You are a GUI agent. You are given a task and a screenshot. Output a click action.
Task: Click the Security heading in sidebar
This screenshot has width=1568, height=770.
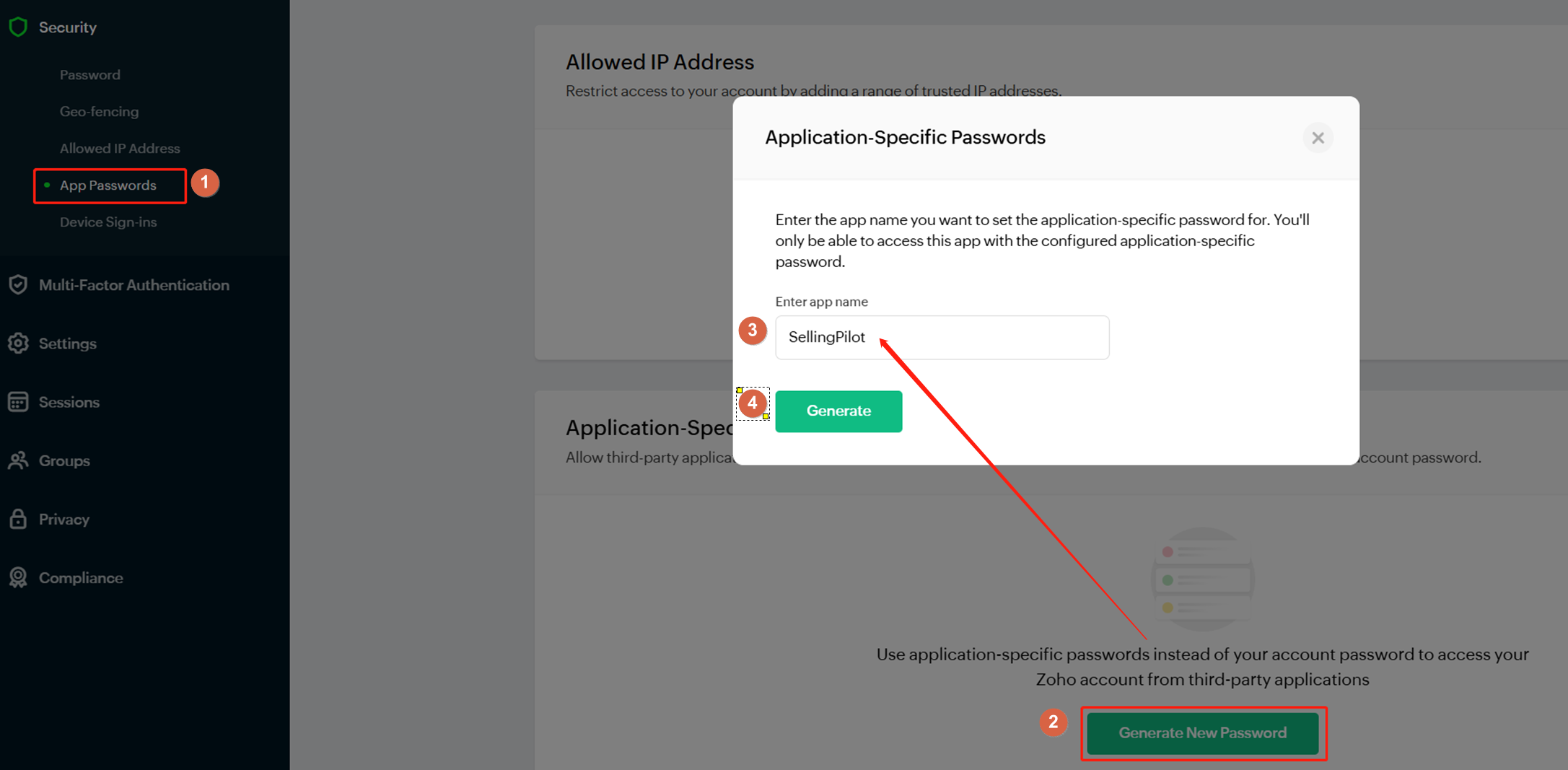68,27
